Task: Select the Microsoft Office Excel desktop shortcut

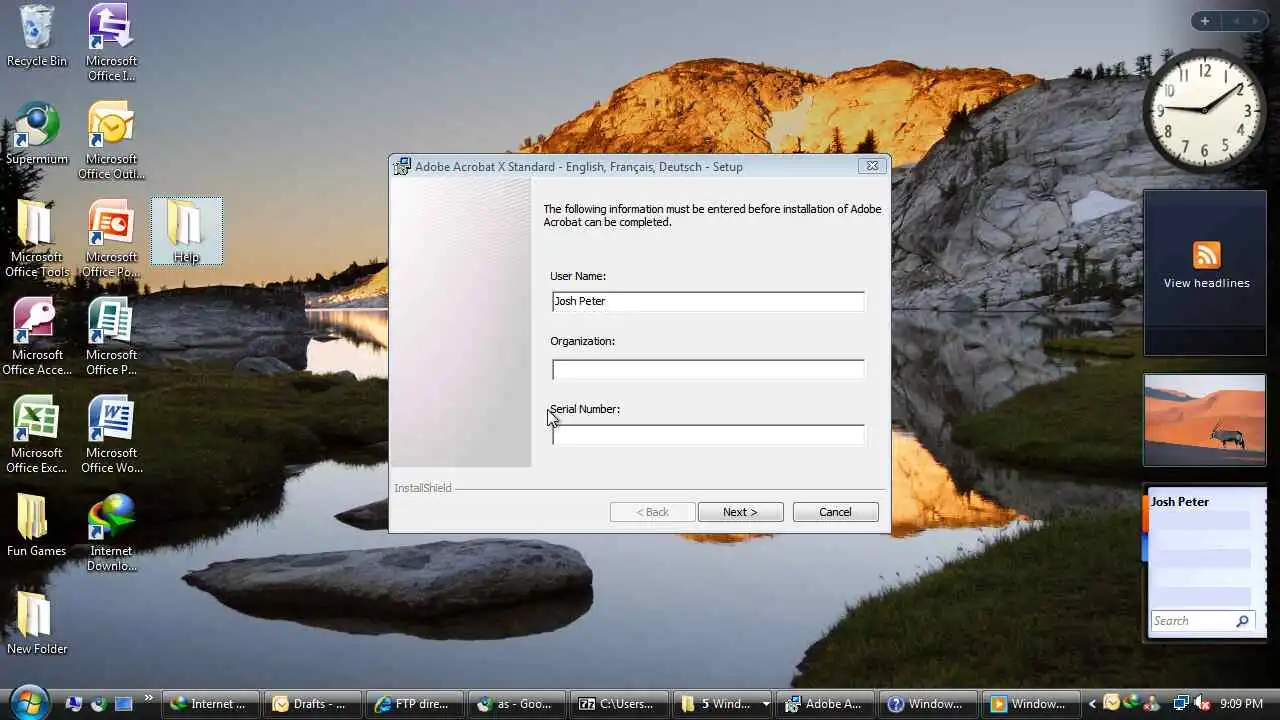Action: 37,435
